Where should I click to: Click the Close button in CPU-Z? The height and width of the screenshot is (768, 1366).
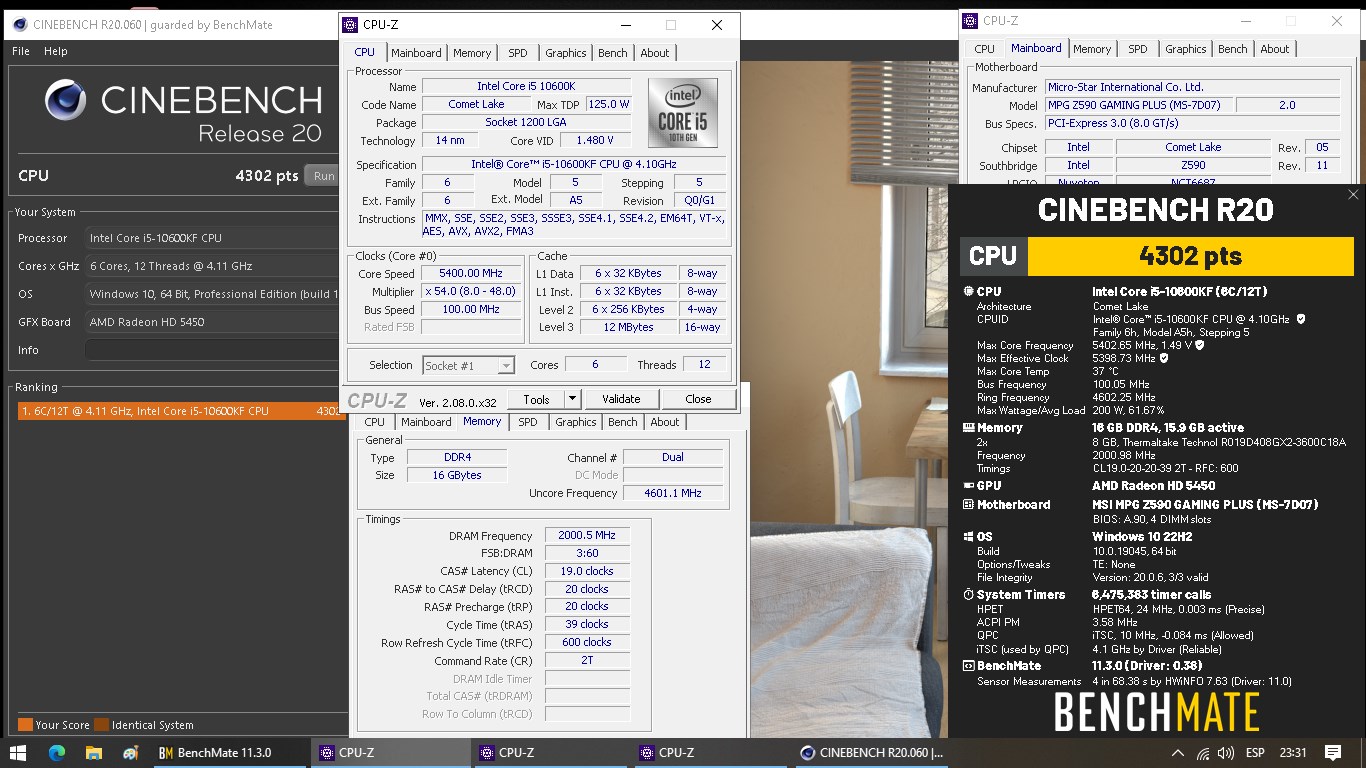click(x=698, y=399)
